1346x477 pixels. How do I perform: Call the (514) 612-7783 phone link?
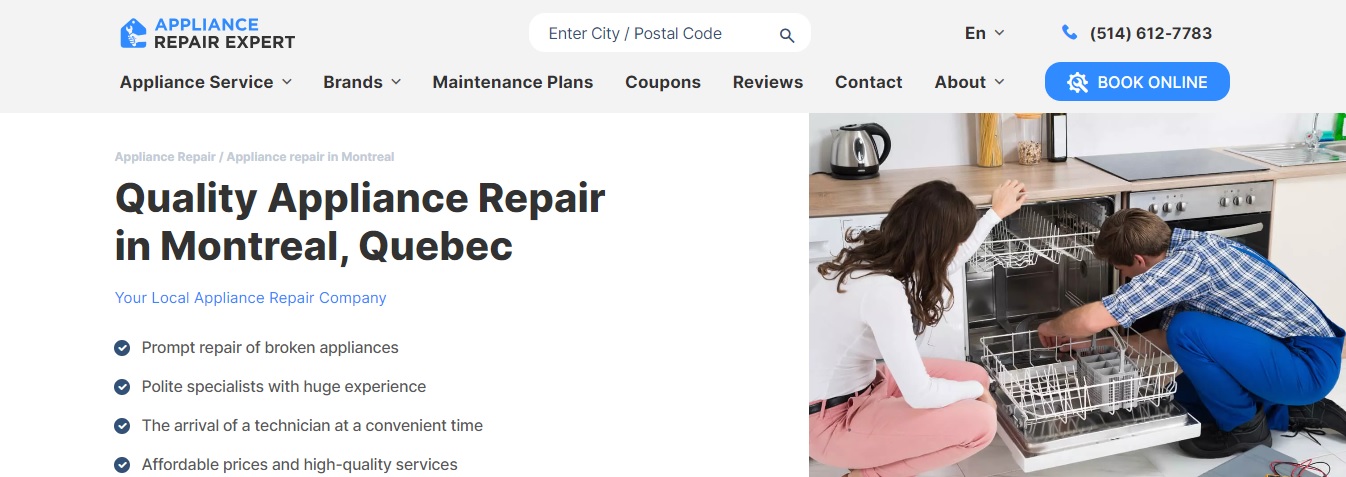click(1151, 33)
